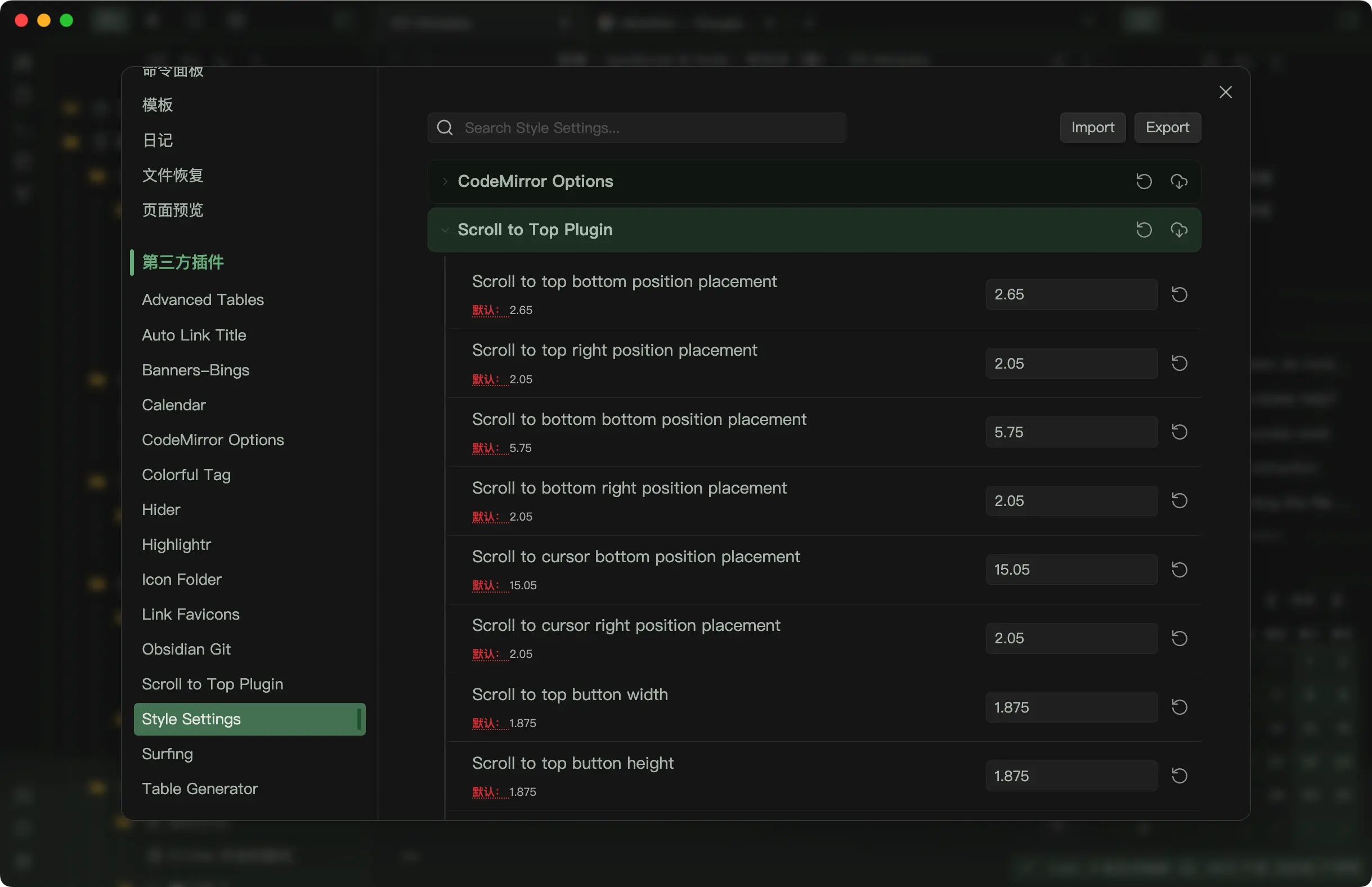This screenshot has width=1372, height=887.
Task: Reset the CodeMirror Options section to defaults
Action: coord(1144,181)
